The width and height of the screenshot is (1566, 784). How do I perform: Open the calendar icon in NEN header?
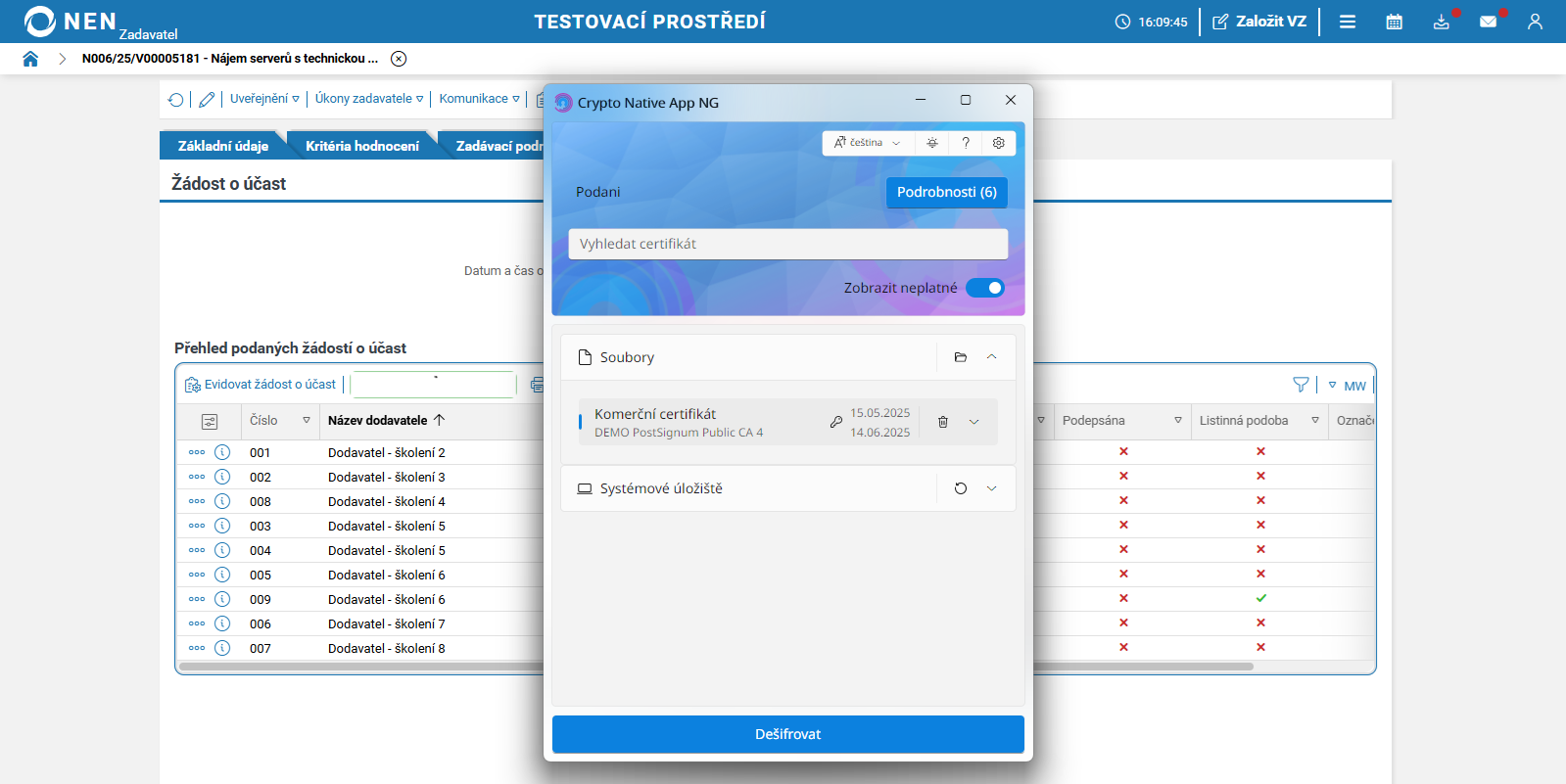(x=1395, y=22)
